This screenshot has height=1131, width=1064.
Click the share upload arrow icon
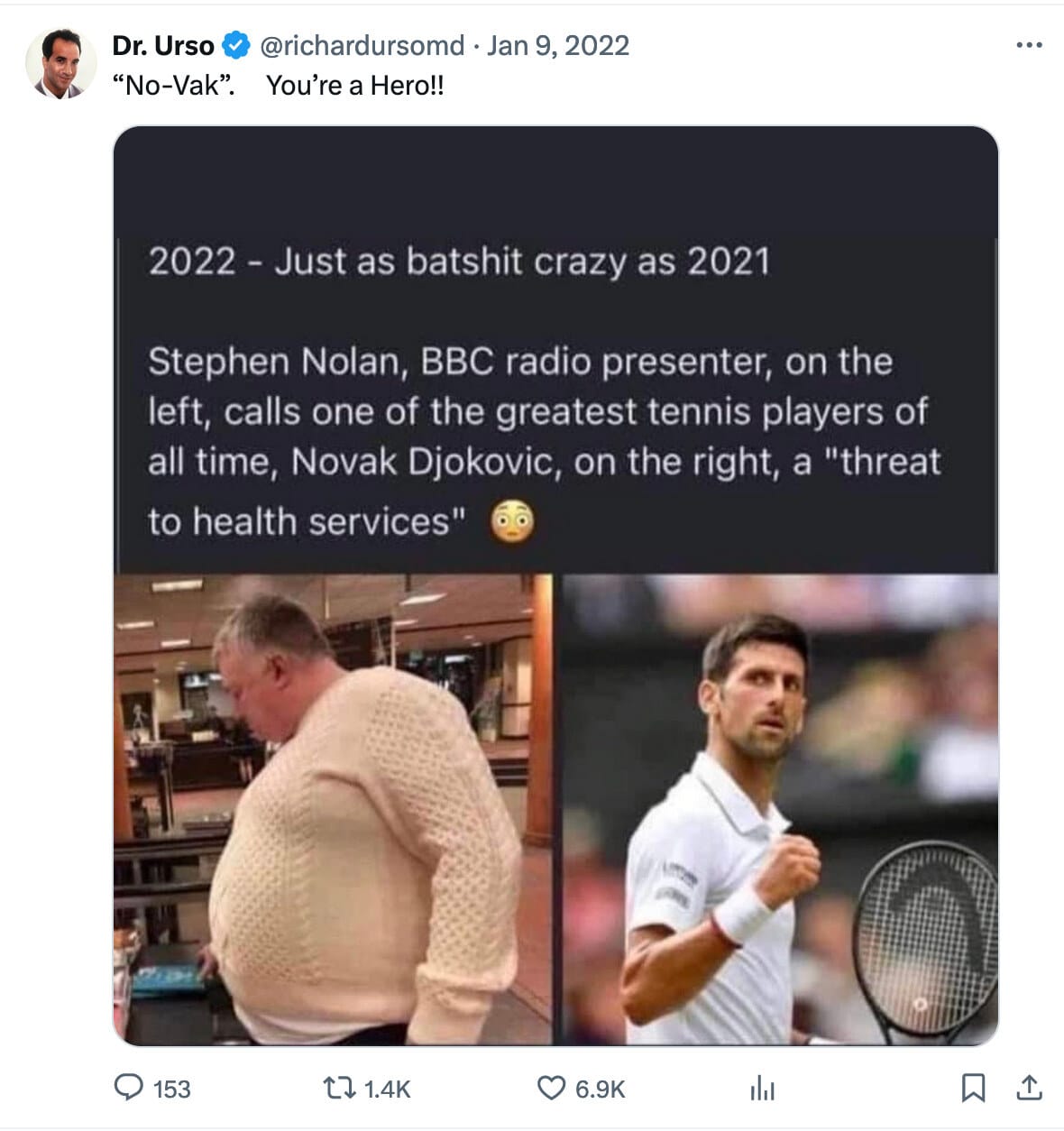pyautogui.click(x=1029, y=1089)
